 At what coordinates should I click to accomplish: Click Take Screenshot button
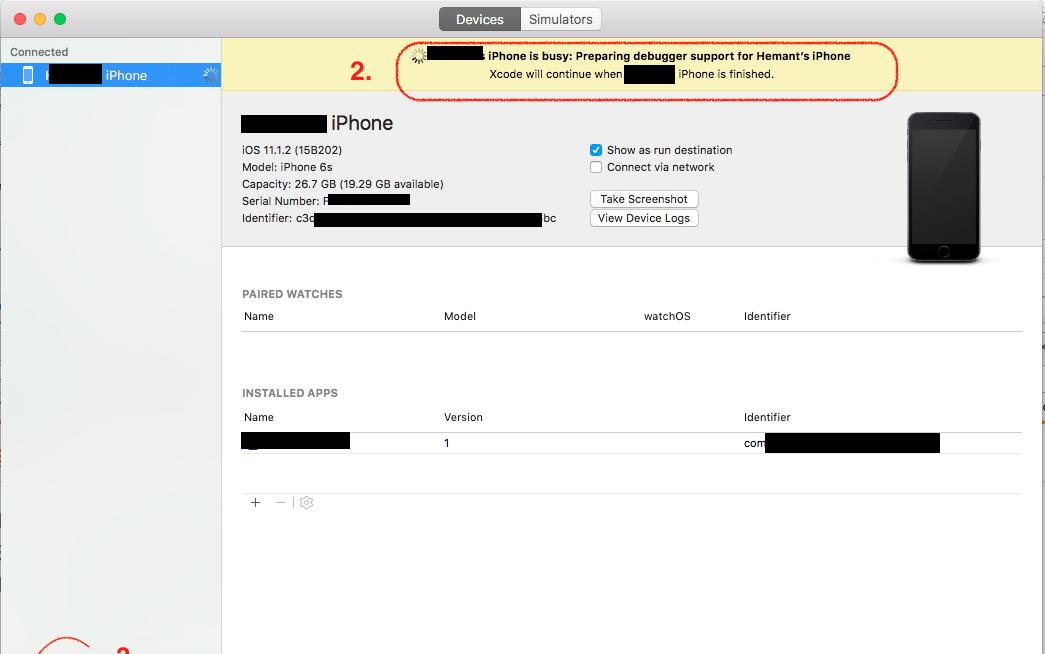[644, 199]
